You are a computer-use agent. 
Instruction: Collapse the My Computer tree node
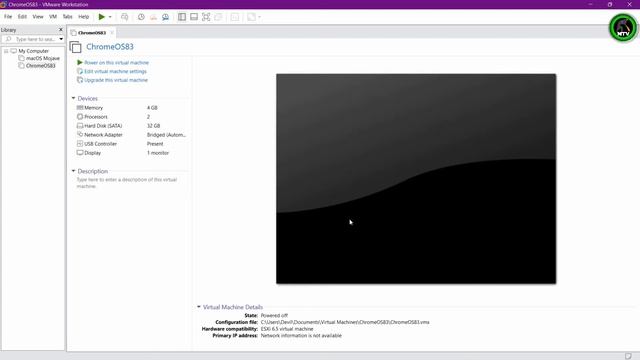[6, 51]
